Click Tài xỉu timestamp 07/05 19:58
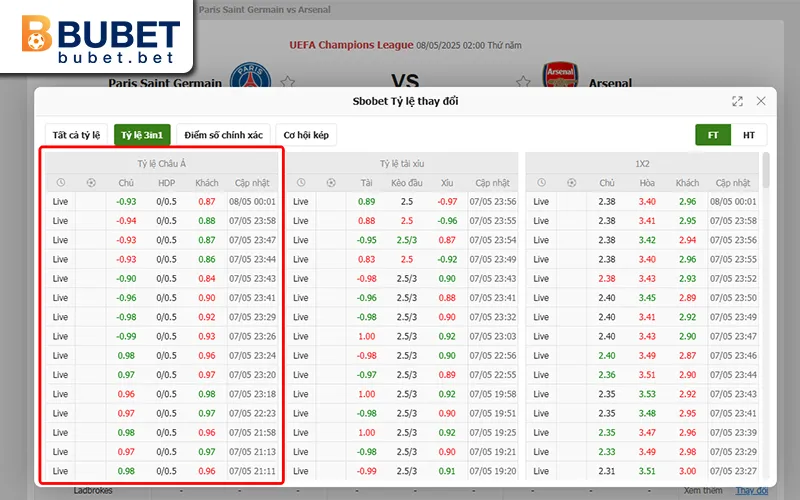The height and width of the screenshot is (500, 800). point(493,394)
